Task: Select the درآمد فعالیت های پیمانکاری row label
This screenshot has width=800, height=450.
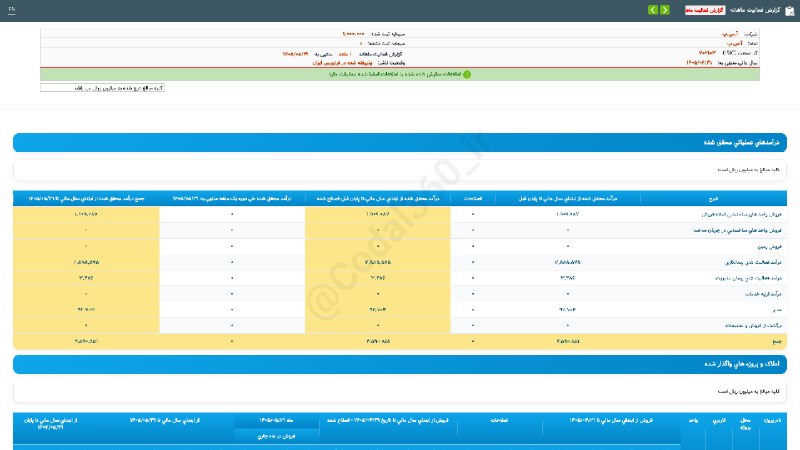Action: point(753,262)
